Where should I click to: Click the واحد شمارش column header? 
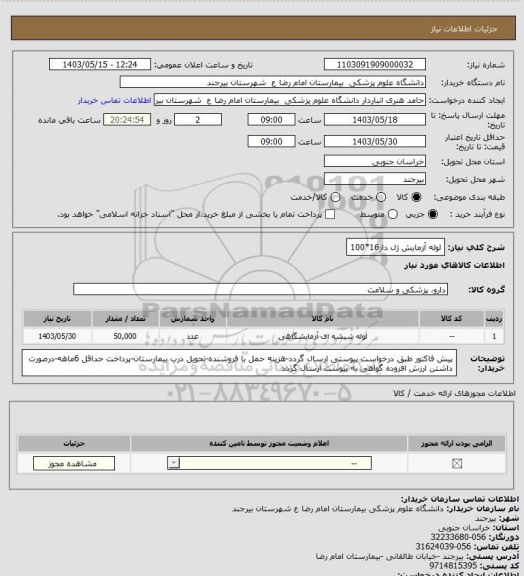[193, 318]
